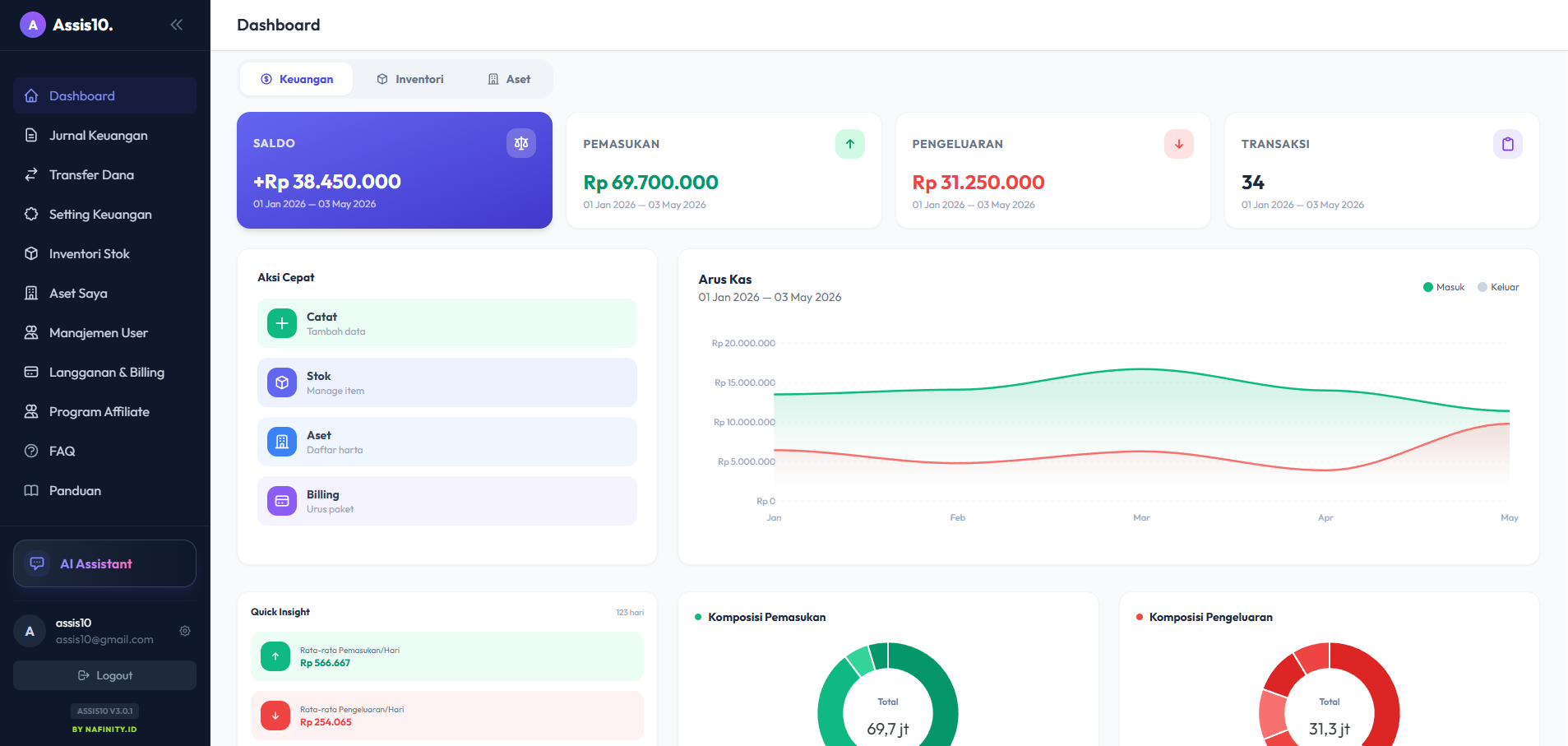Click the Panduan book icon
Image resolution: width=1568 pixels, height=746 pixels.
click(31, 491)
